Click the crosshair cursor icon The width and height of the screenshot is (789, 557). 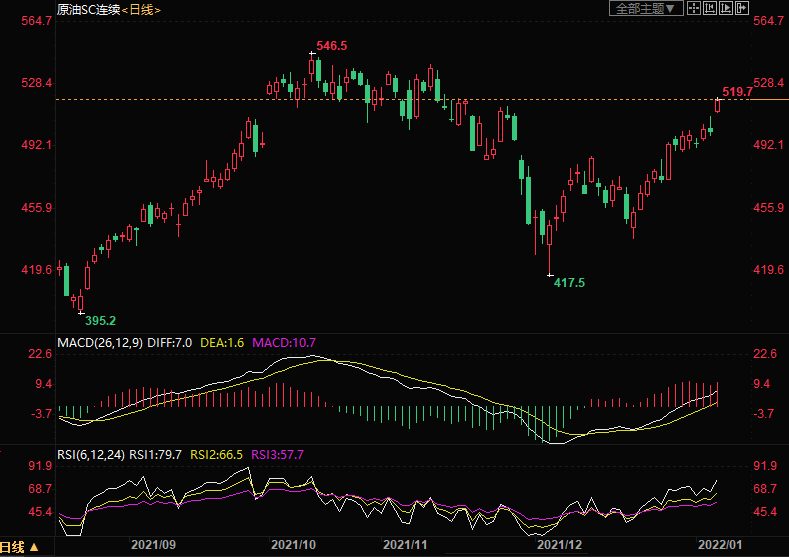tap(693, 8)
